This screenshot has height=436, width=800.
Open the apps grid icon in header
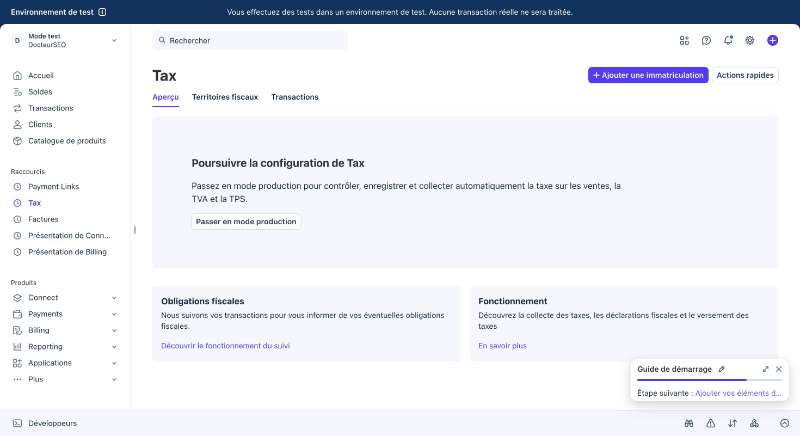point(684,40)
